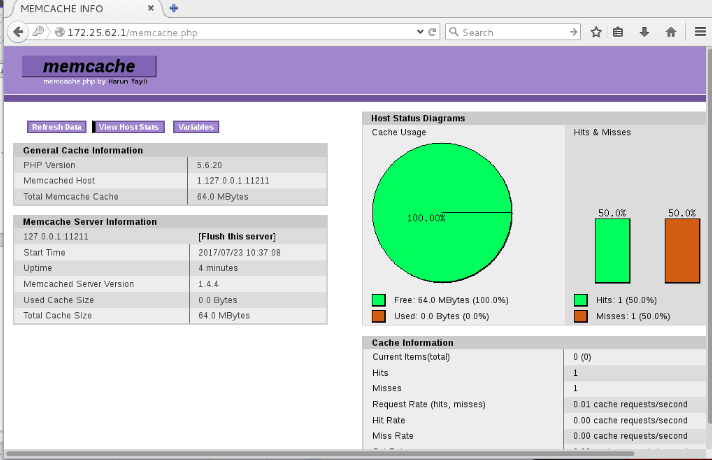712x460 pixels.
Task: Click the vertical scrollbar on the right
Action: tap(709, 236)
